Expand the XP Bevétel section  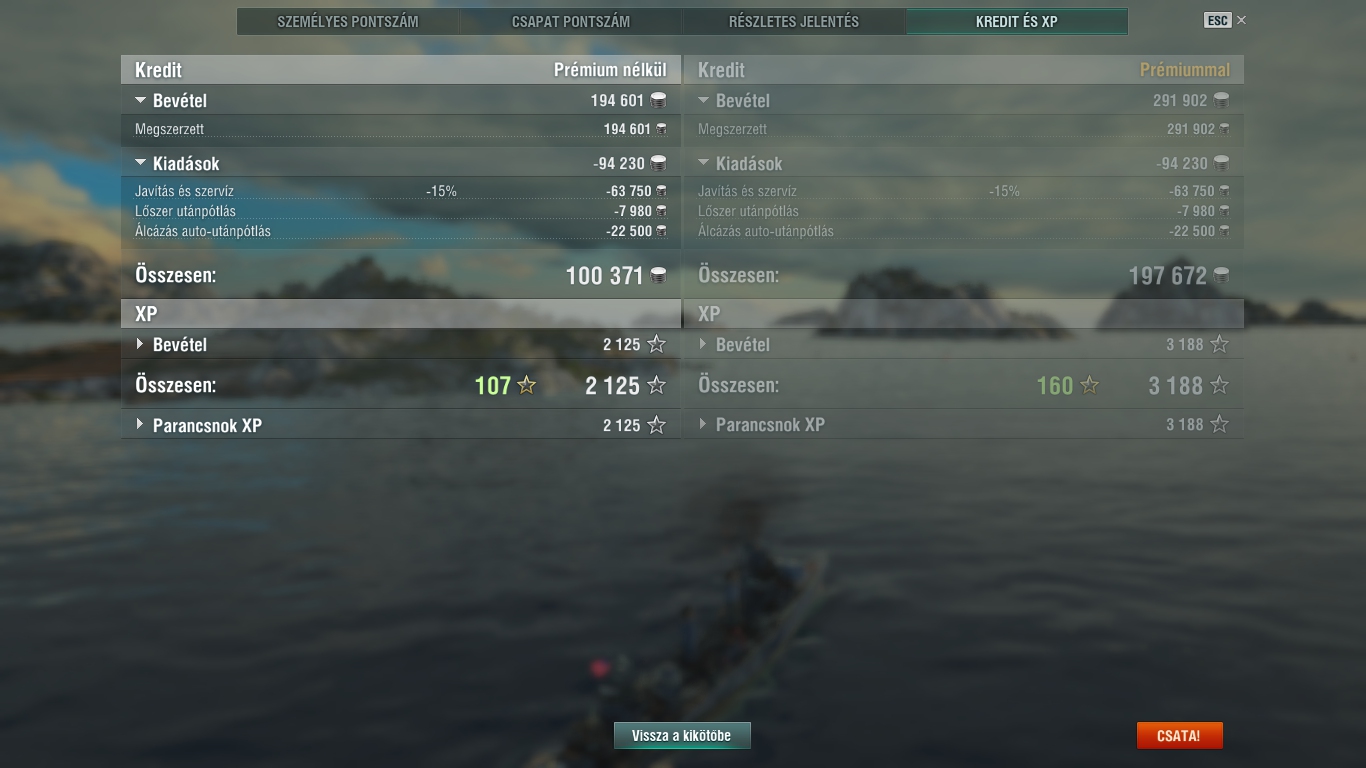[140, 344]
